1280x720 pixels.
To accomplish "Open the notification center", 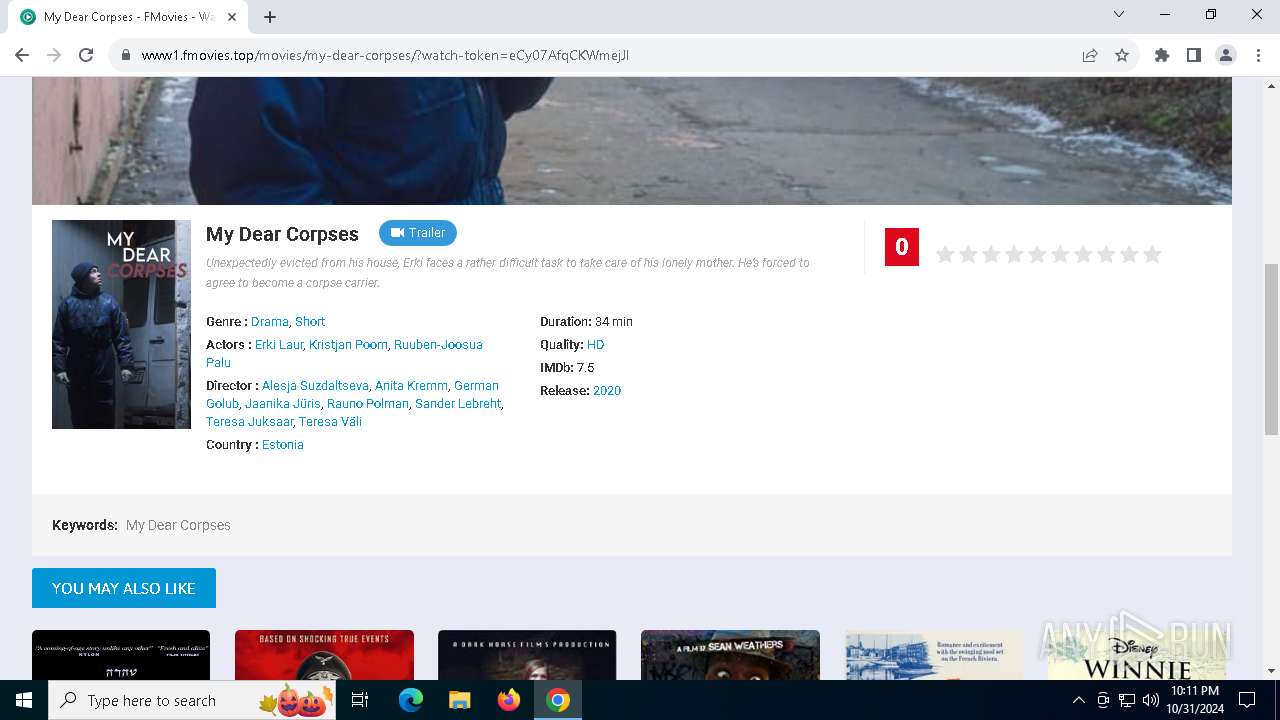I will coord(1247,700).
